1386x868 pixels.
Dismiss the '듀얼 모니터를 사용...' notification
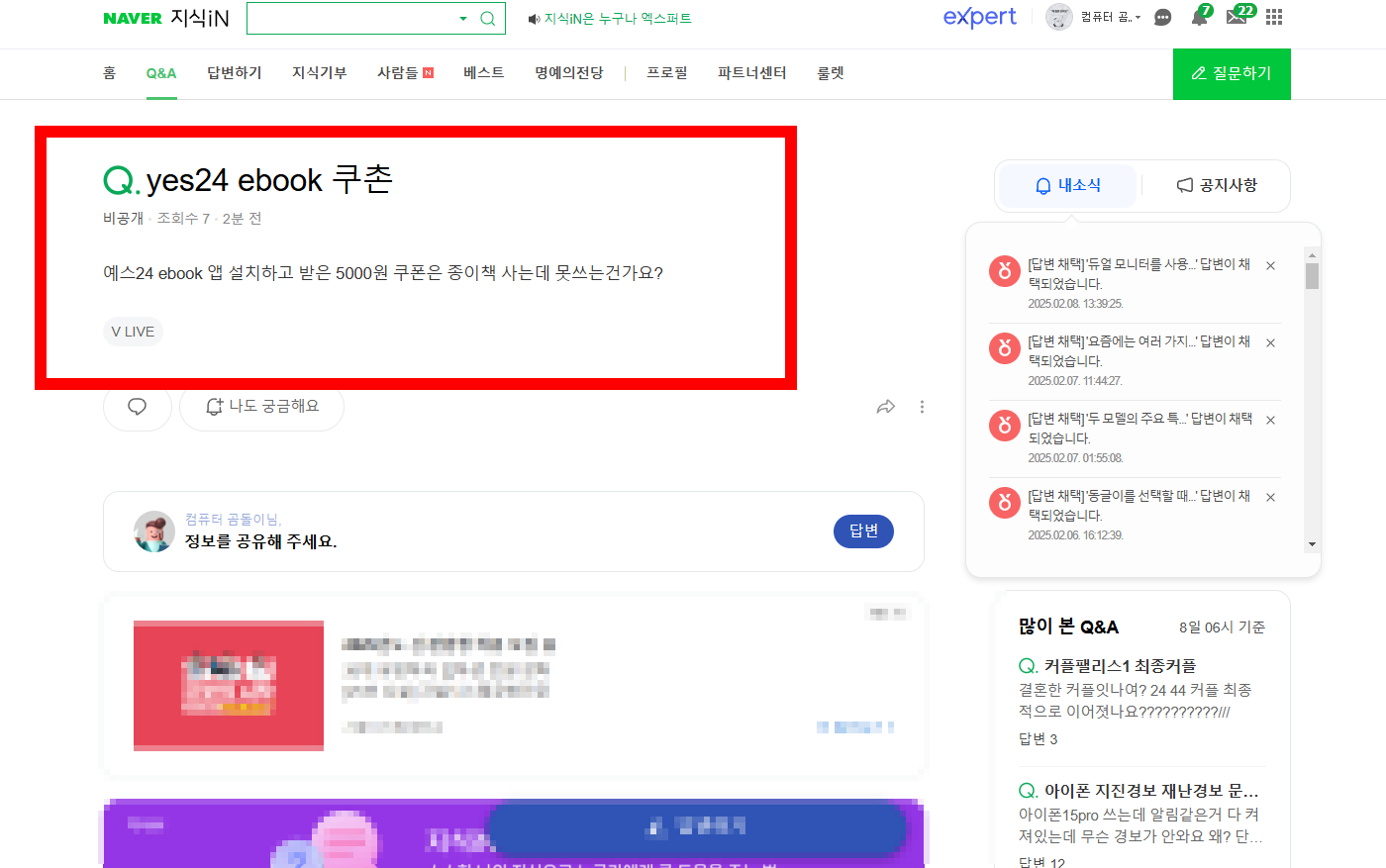pos(1270,266)
